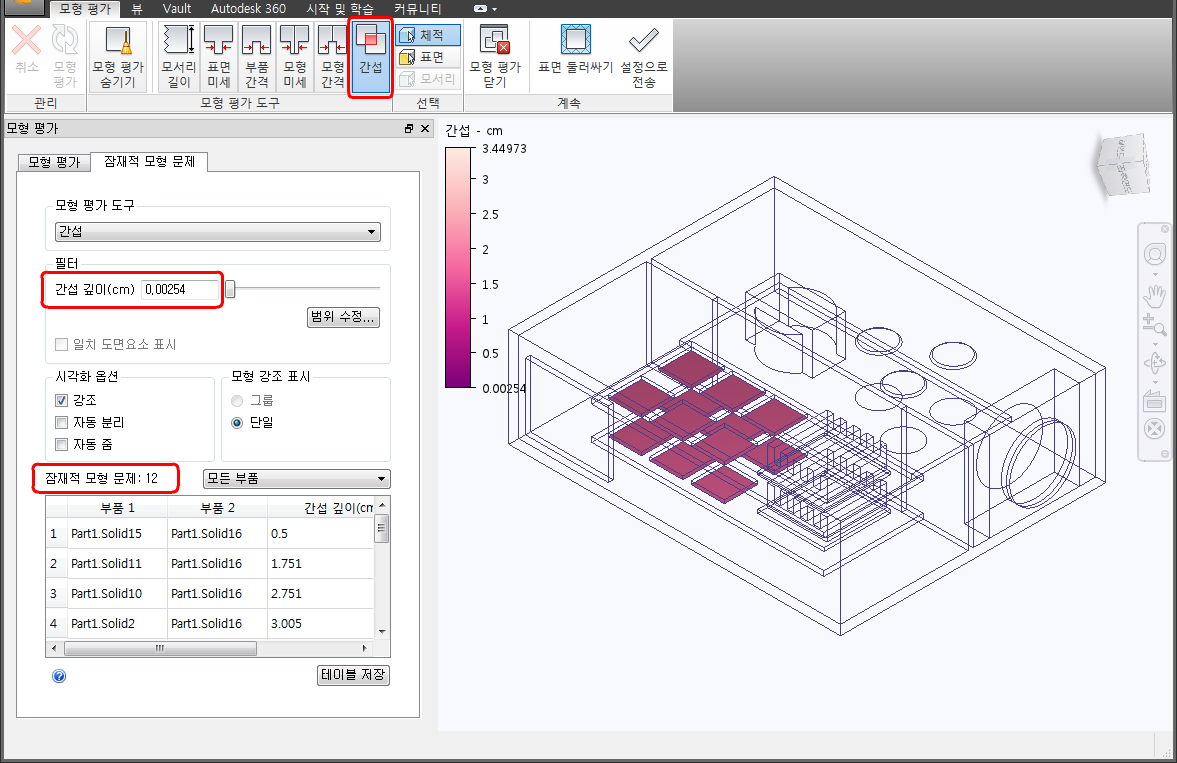Choose 모서리 selection mode
Viewport: 1177px width, 763px height.
tap(428, 79)
